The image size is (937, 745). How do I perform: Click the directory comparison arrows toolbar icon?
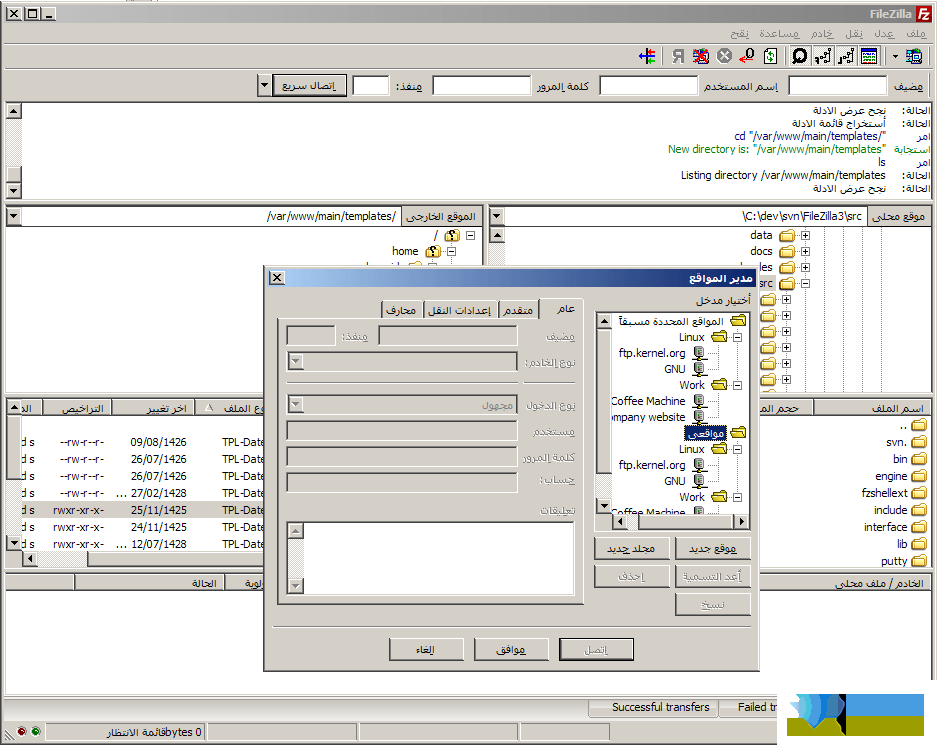[x=647, y=57]
